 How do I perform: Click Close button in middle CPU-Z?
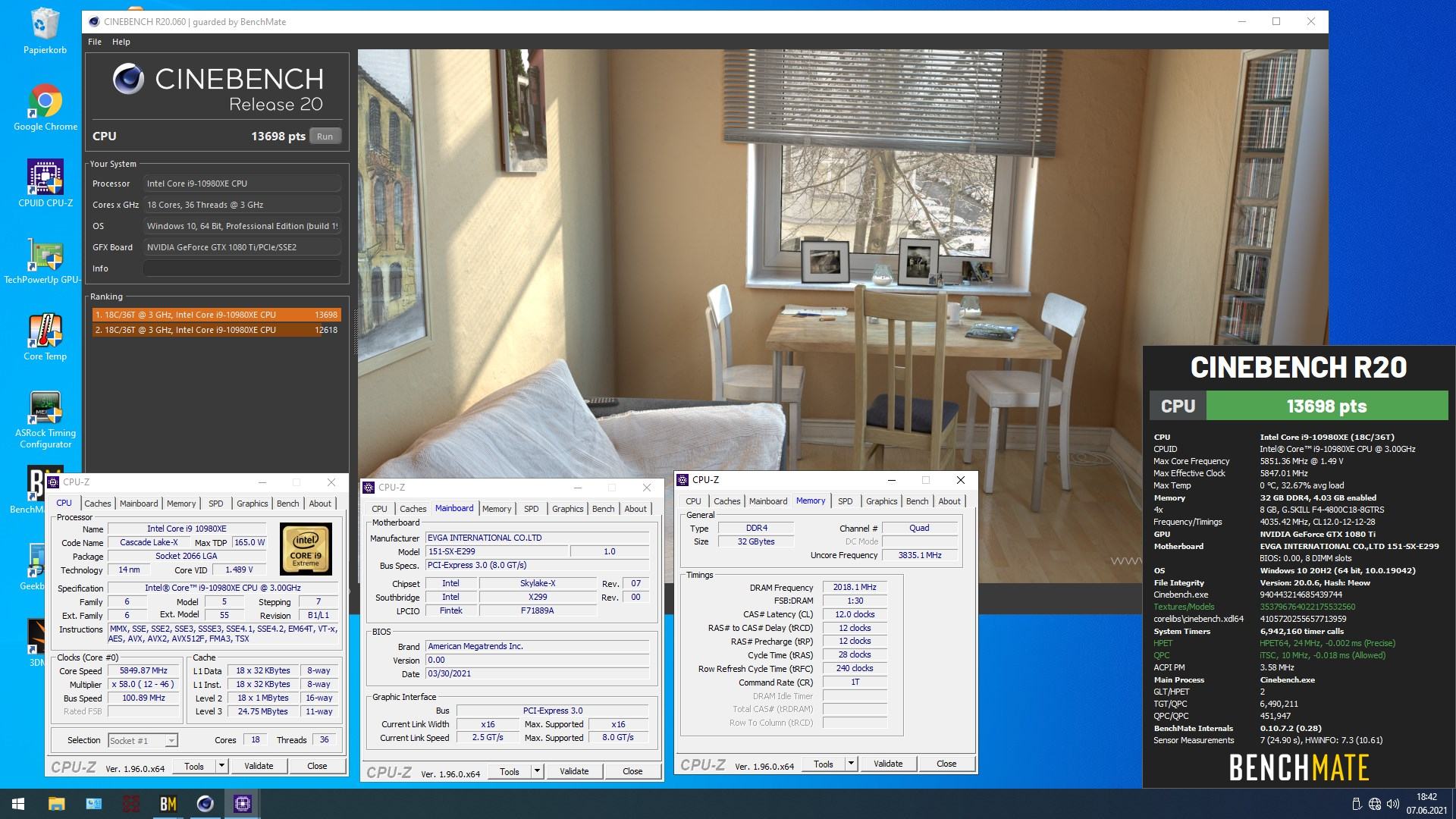(632, 771)
